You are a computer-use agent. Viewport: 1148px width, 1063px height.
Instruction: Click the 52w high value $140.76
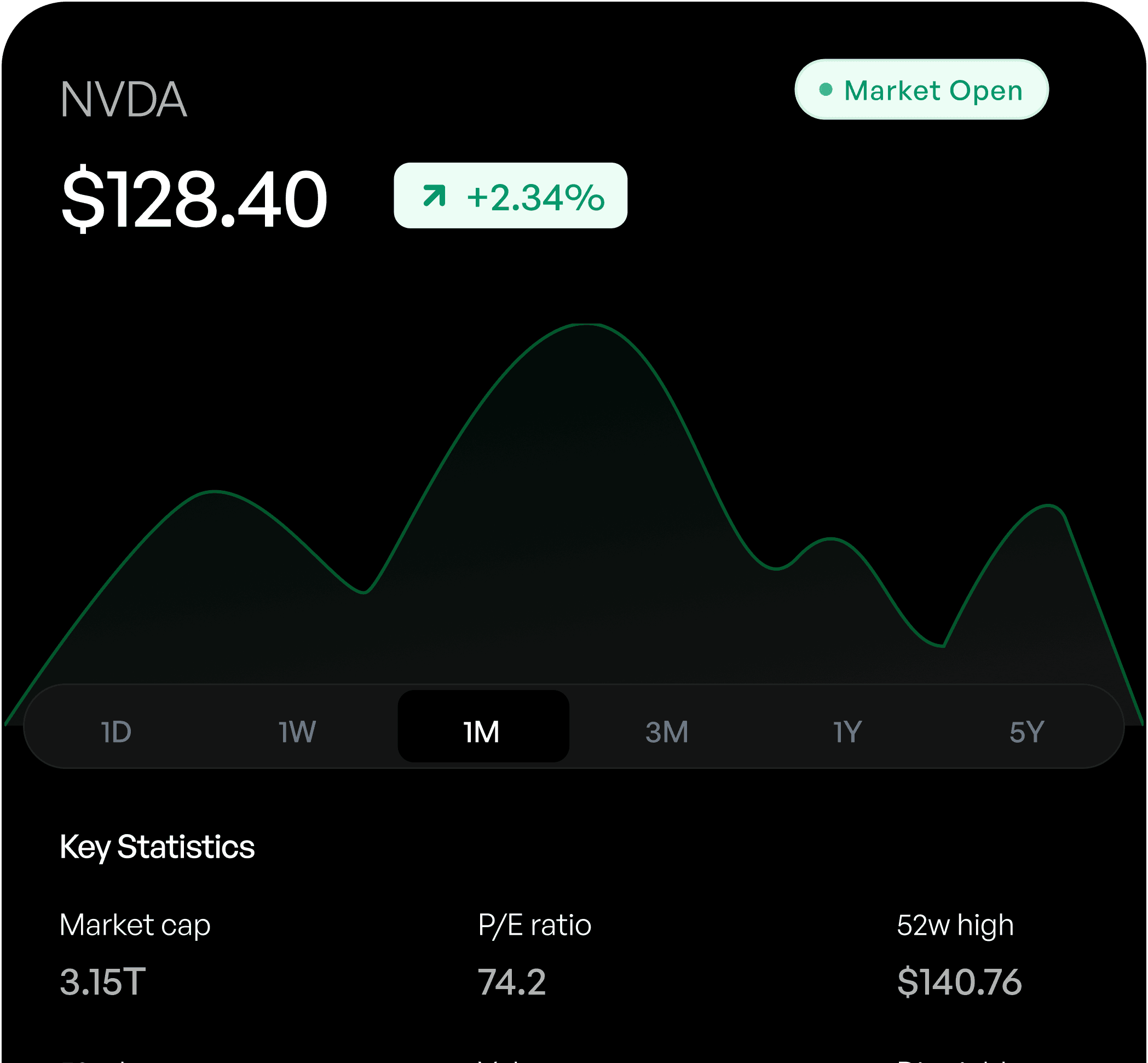tap(960, 982)
